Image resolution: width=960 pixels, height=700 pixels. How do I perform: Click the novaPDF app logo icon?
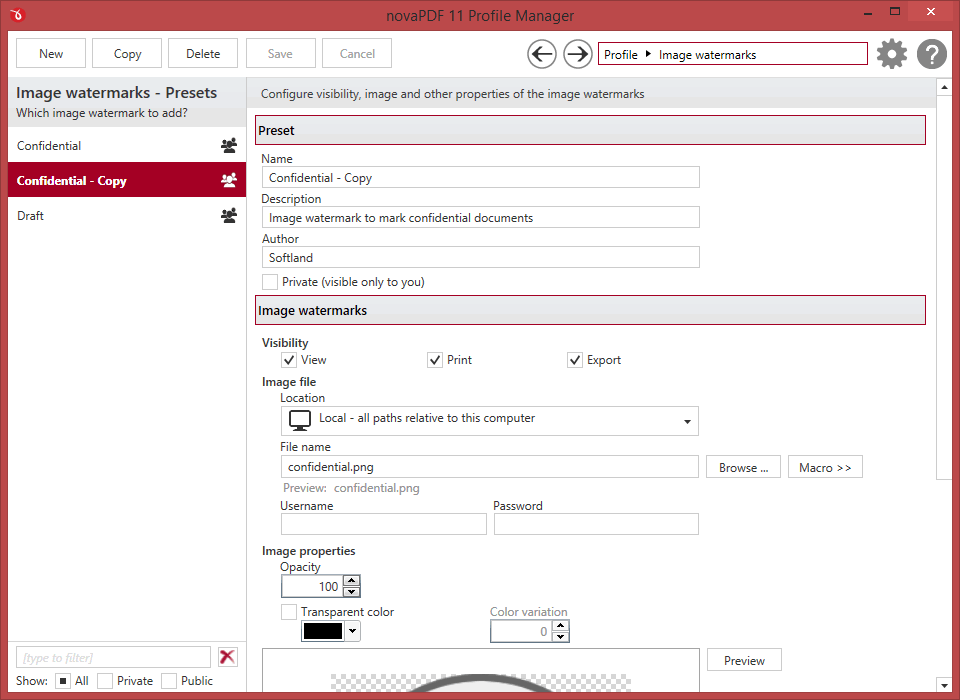tap(17, 14)
